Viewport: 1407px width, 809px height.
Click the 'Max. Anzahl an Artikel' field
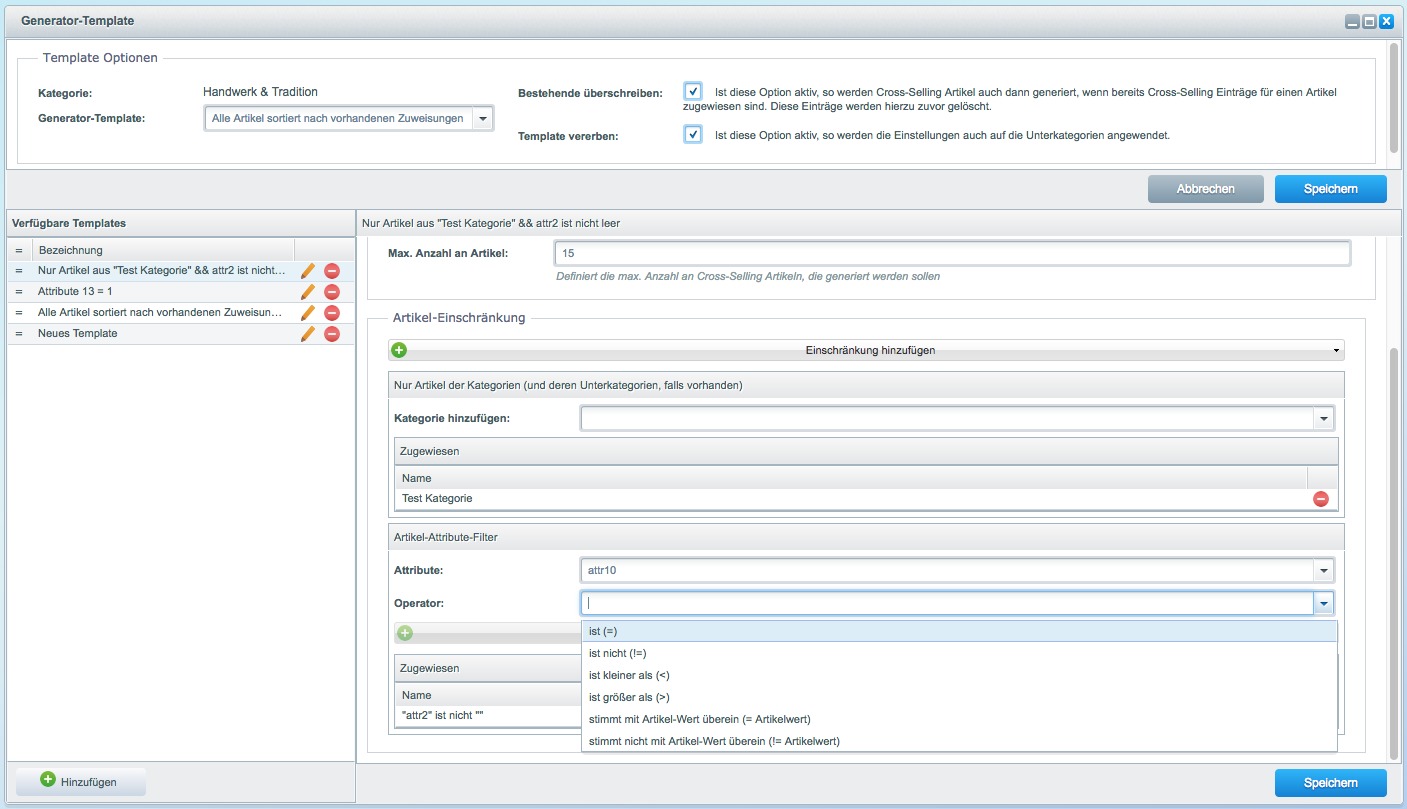click(x=952, y=254)
